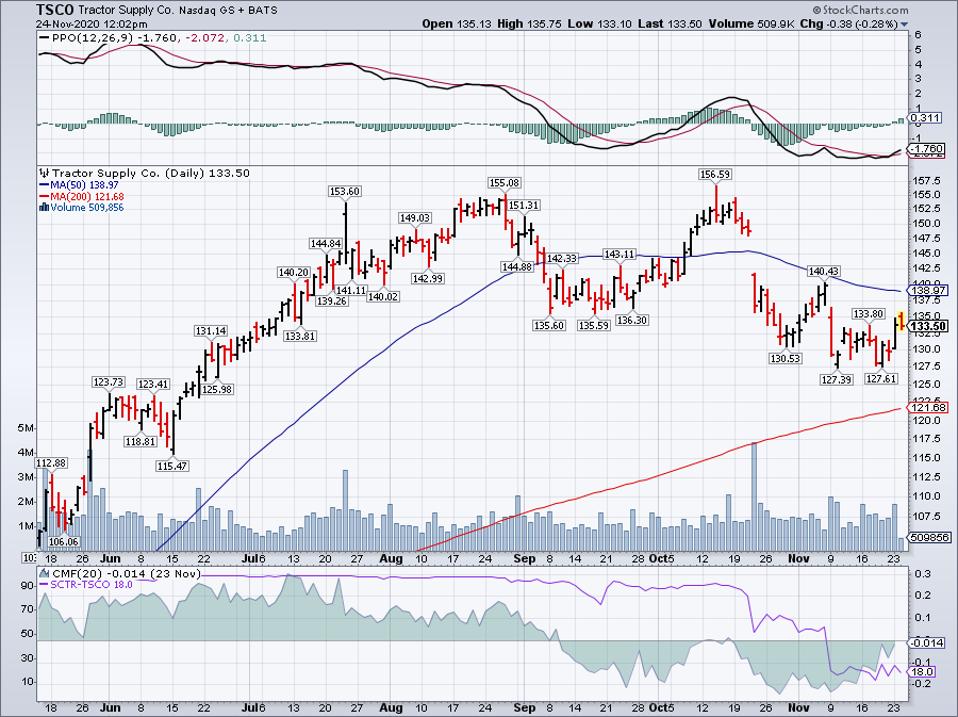The width and height of the screenshot is (958, 717).
Task: Click the 509856 volume axis tag
Action: (929, 537)
